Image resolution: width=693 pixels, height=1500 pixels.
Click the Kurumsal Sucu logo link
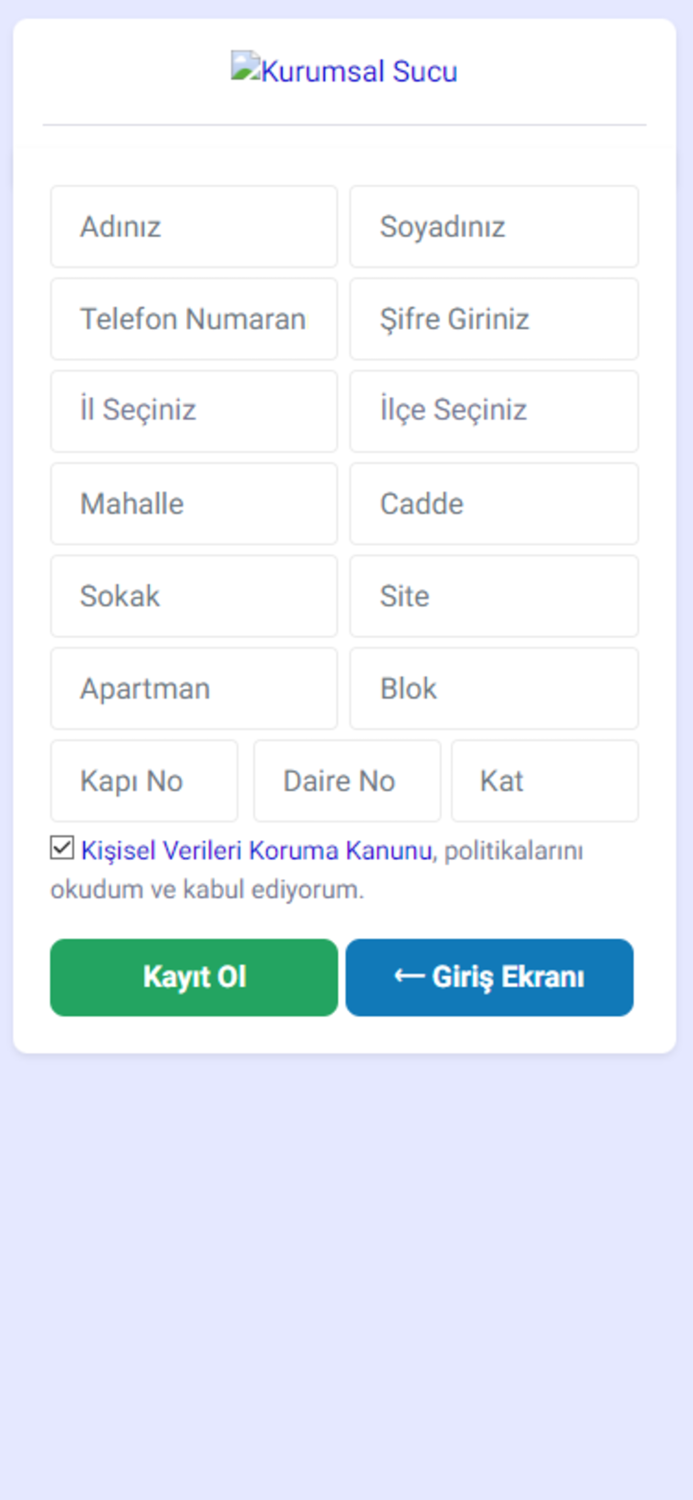345,70
